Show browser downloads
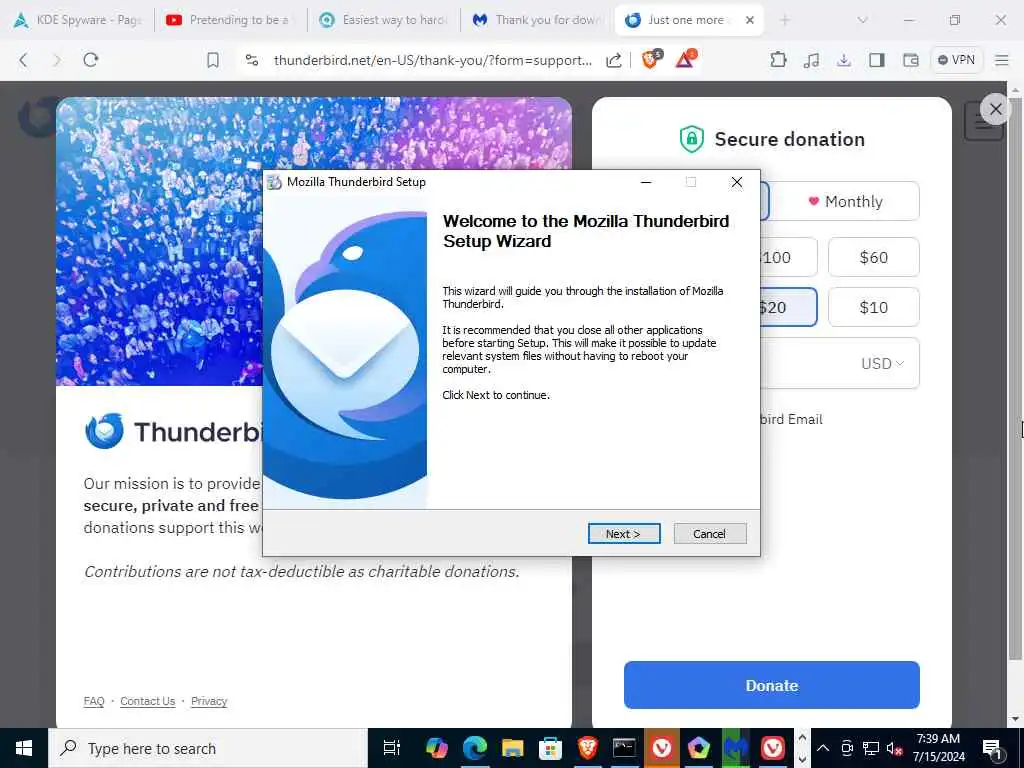Image resolution: width=1024 pixels, height=768 pixels. coord(844,60)
